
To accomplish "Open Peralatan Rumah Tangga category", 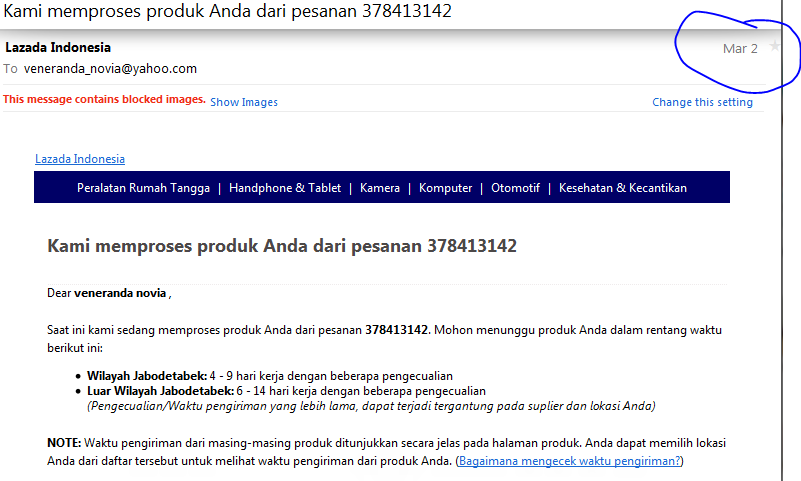I will coord(143,188).
